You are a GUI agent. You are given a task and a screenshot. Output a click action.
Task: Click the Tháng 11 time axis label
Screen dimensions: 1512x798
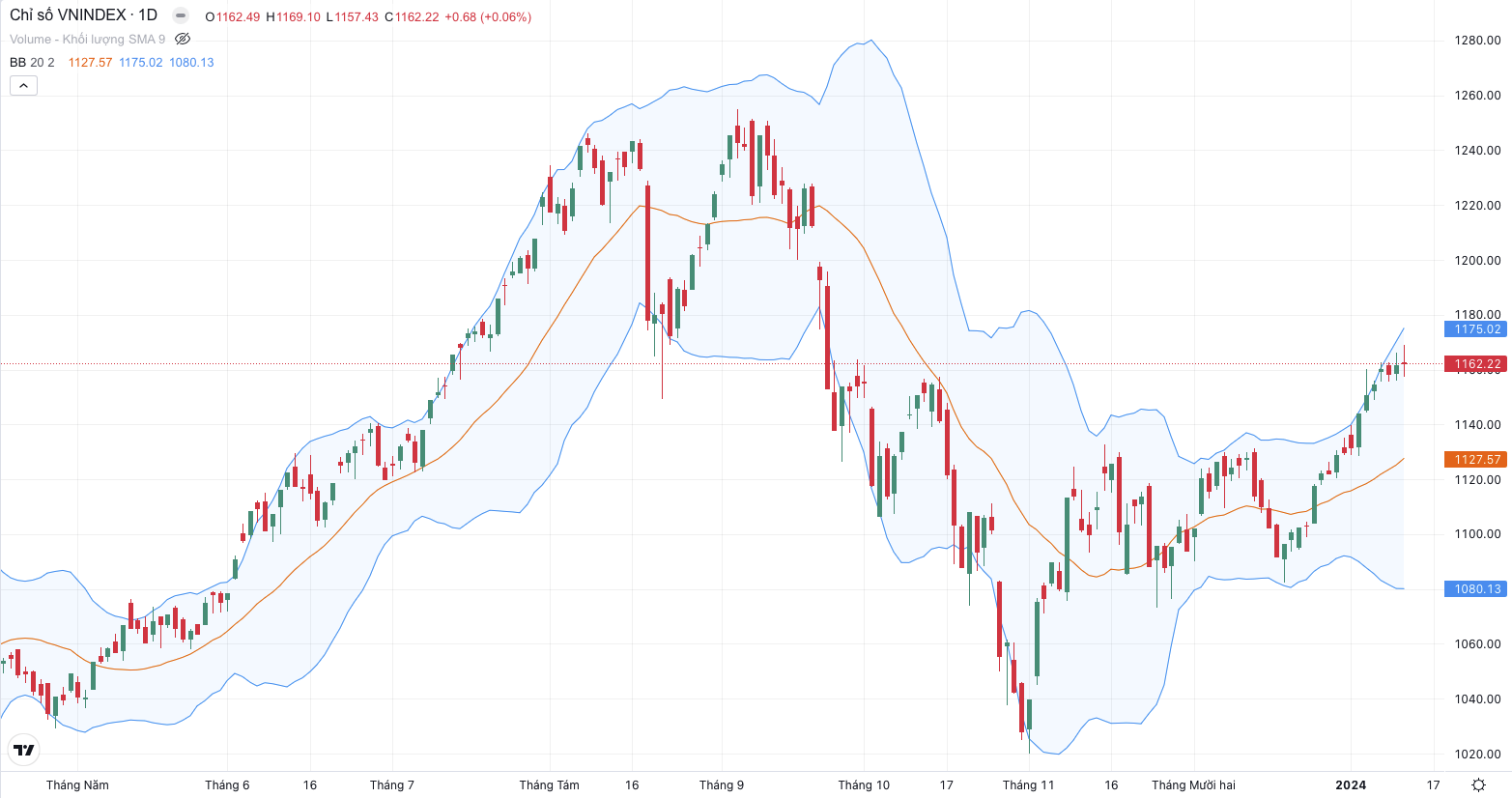(x=1028, y=784)
